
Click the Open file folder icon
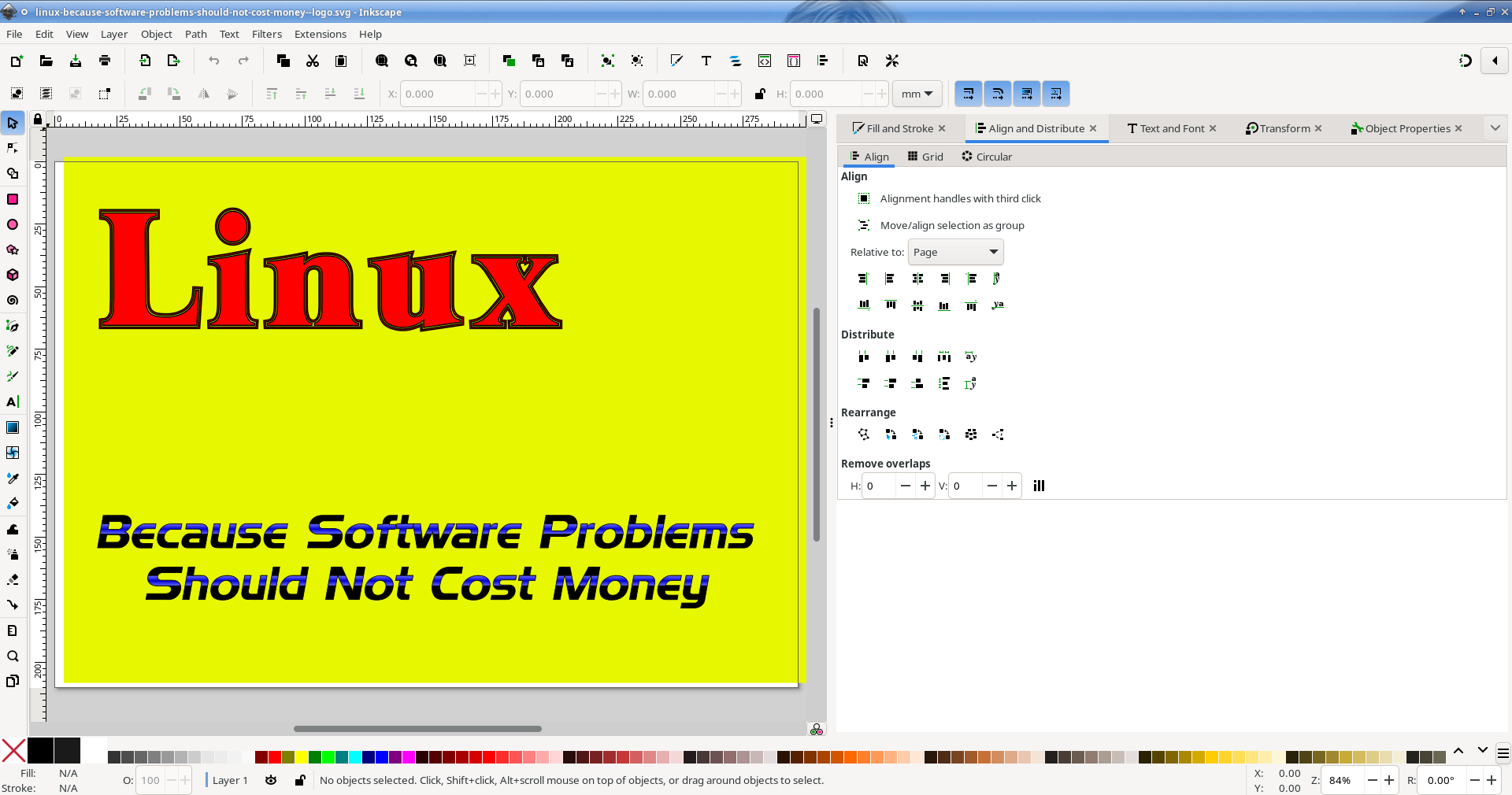tap(46, 61)
